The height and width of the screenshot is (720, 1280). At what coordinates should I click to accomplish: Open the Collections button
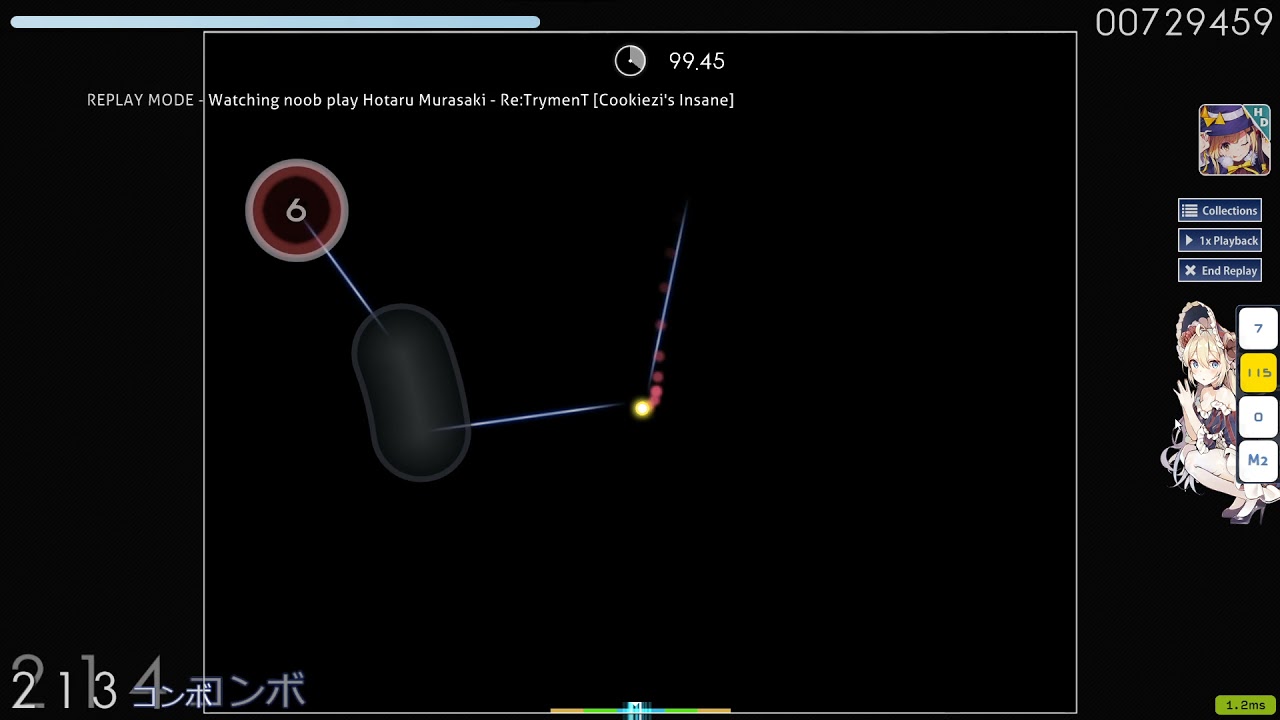click(x=1220, y=210)
